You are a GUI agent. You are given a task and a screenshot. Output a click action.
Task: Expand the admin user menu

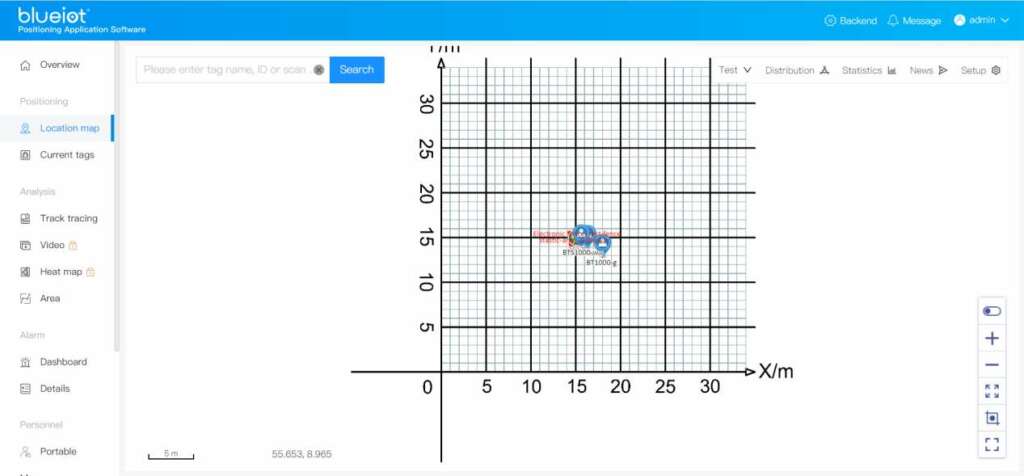tap(982, 20)
